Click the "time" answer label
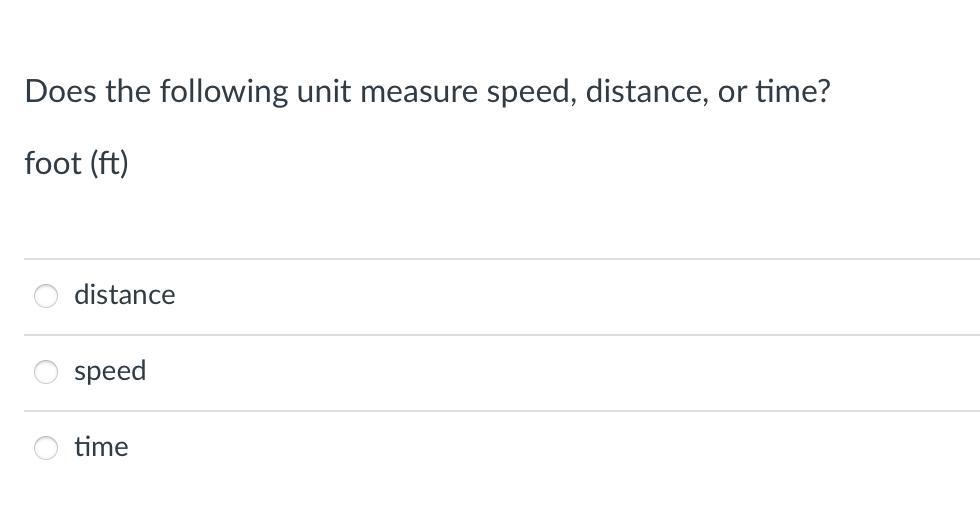 (101, 447)
